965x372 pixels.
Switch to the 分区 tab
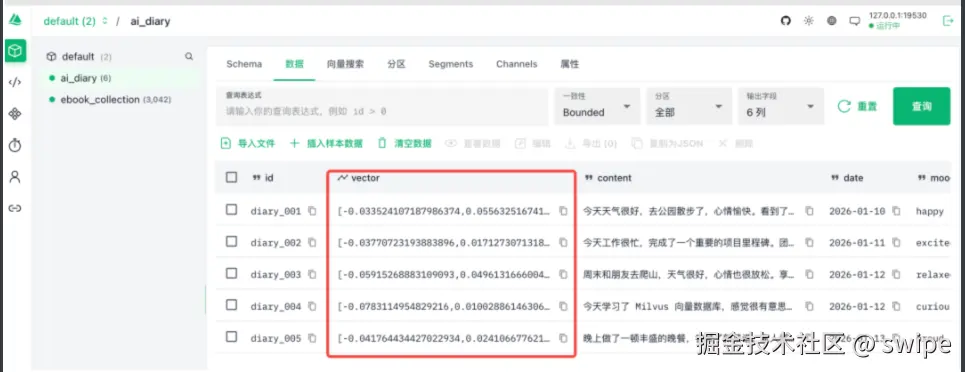[x=396, y=64]
